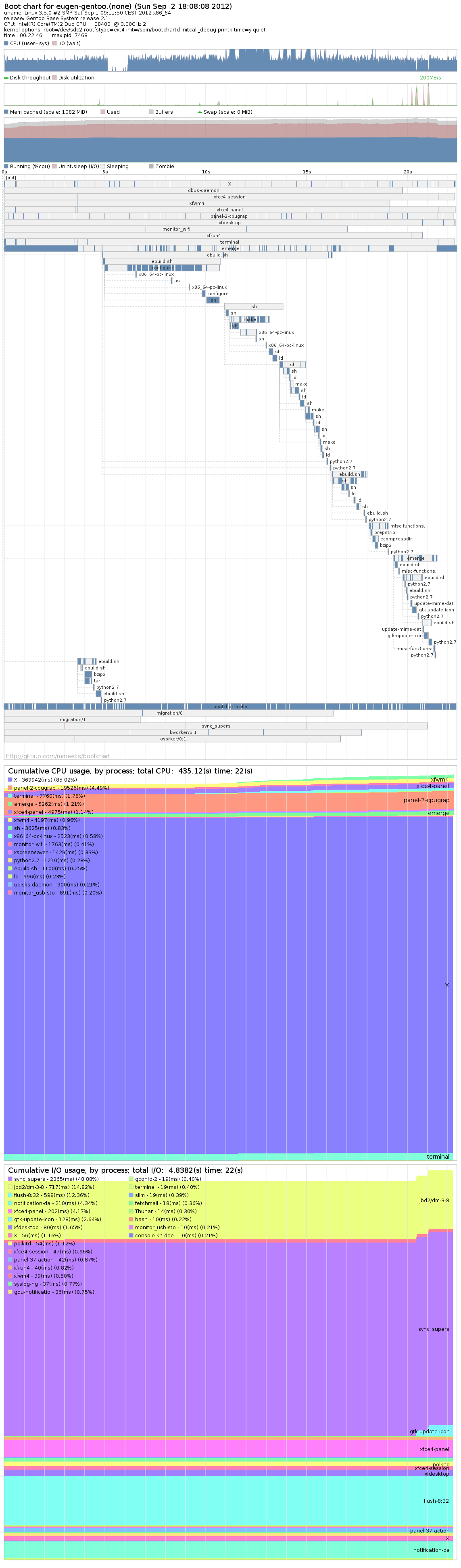Click the 'ecompressdir' process label

pos(396,539)
